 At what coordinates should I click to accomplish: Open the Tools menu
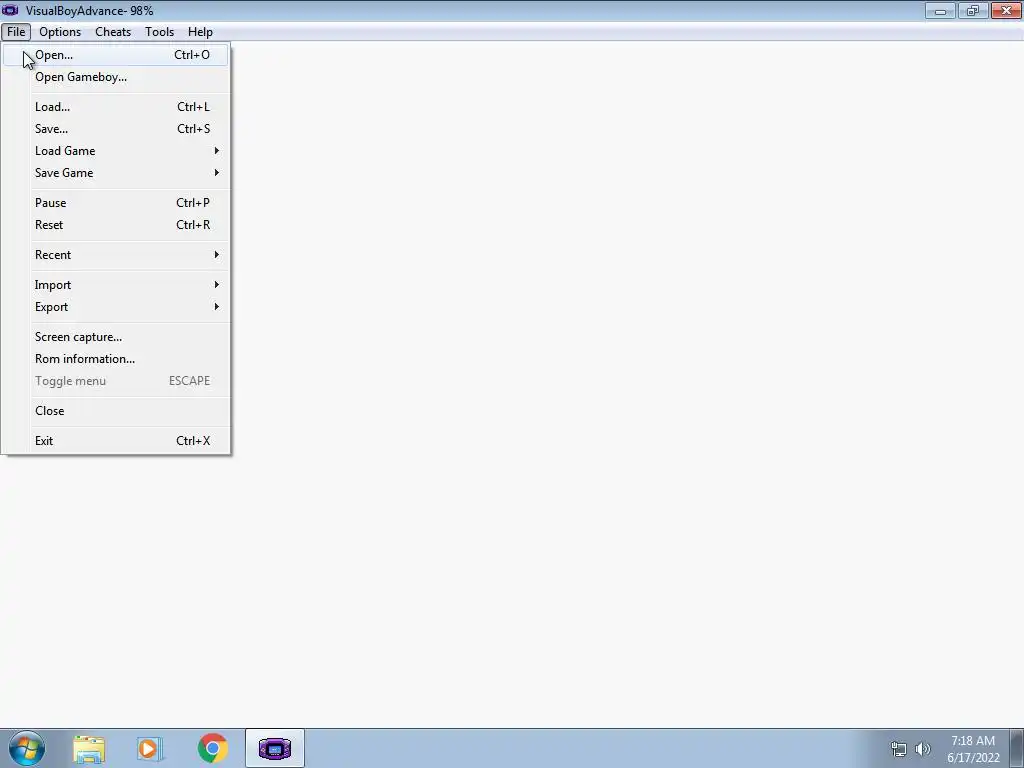[159, 32]
